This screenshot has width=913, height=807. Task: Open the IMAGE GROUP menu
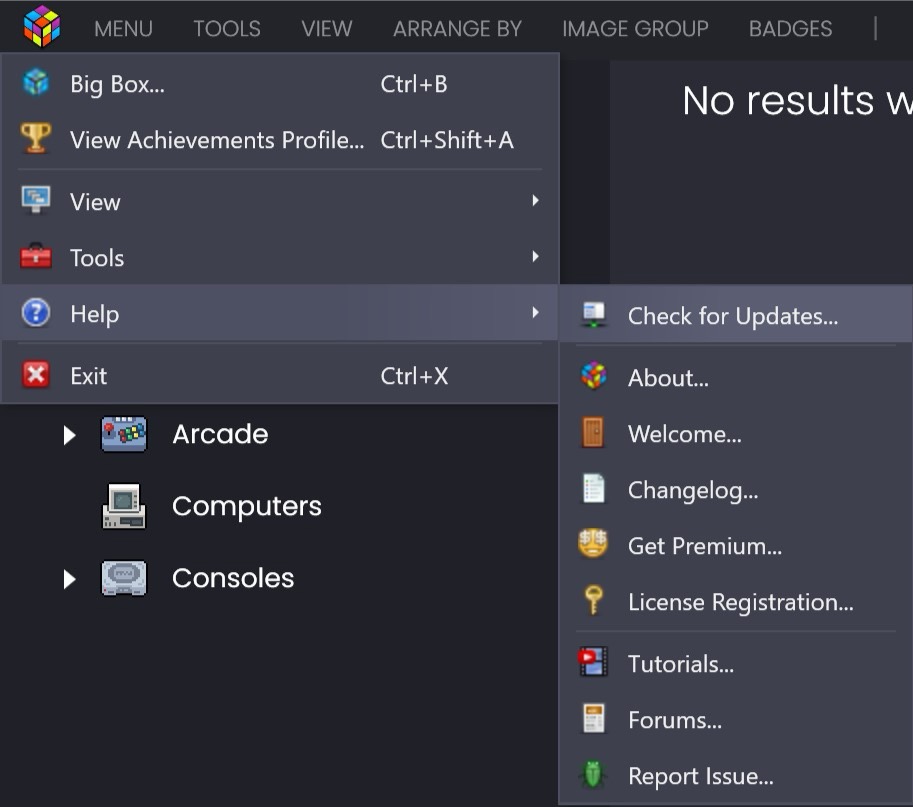point(635,29)
